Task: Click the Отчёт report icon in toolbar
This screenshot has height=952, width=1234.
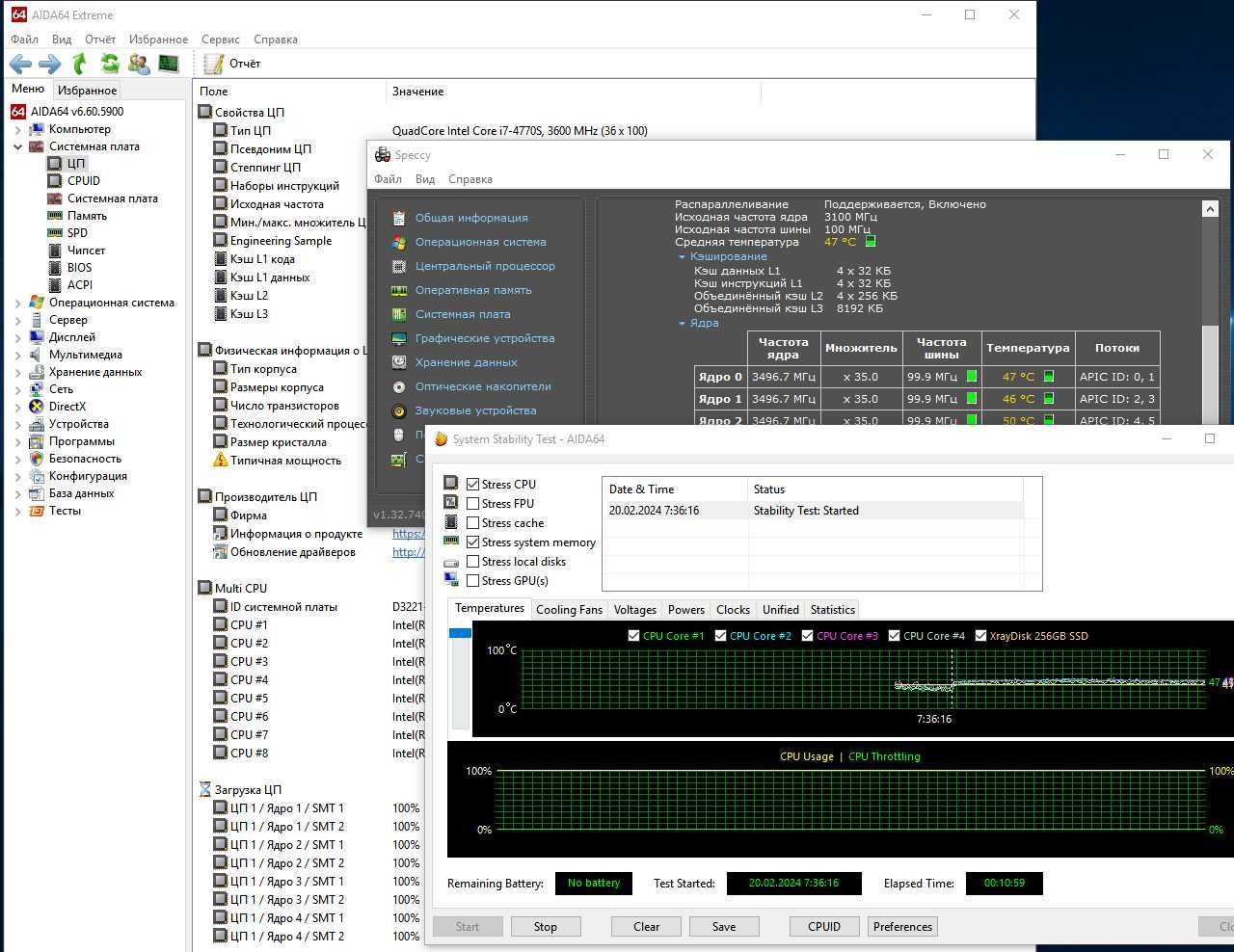Action: tap(213, 64)
